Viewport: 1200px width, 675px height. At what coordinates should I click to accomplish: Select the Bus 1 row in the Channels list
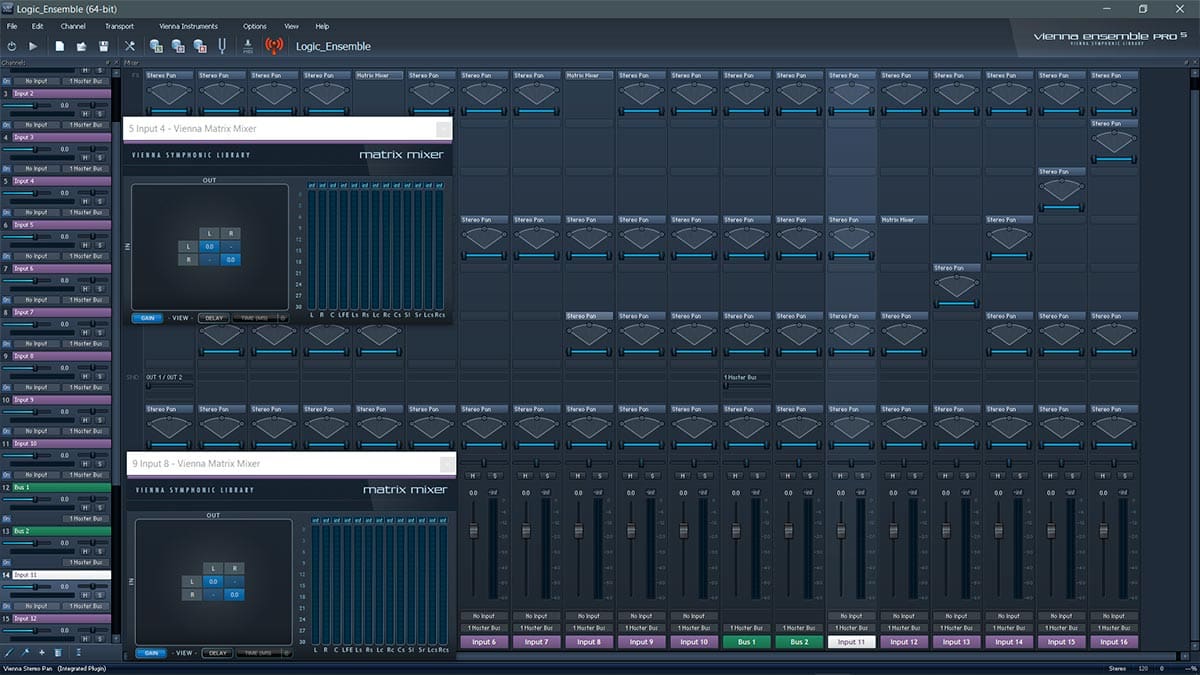click(x=62, y=487)
